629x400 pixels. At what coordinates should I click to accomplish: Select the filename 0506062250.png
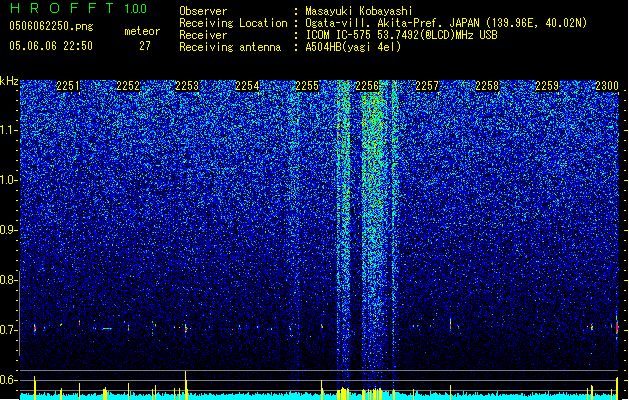[x=51, y=26]
